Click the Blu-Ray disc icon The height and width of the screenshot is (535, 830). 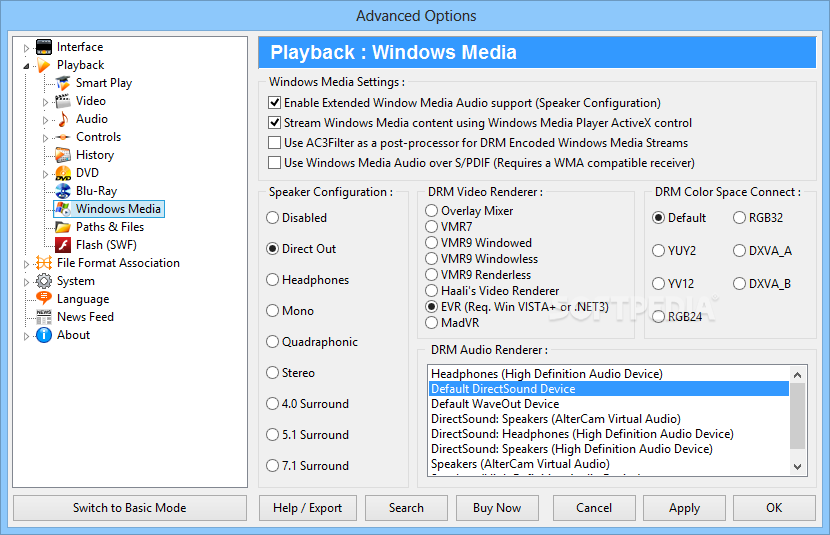tap(63, 191)
